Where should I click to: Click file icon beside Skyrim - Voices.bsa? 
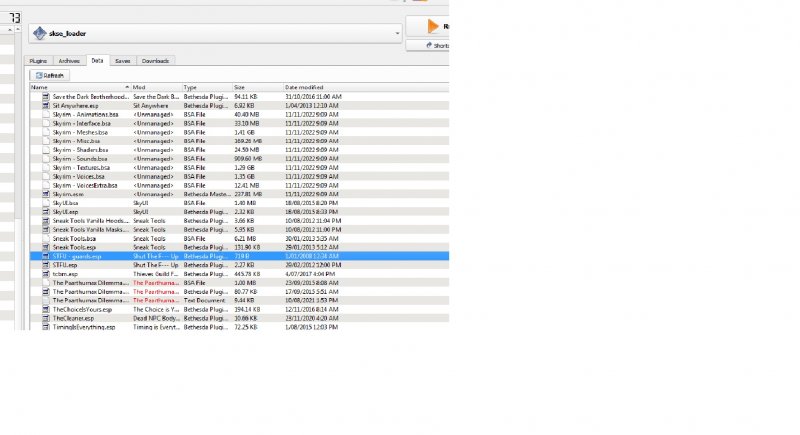[x=45, y=176]
